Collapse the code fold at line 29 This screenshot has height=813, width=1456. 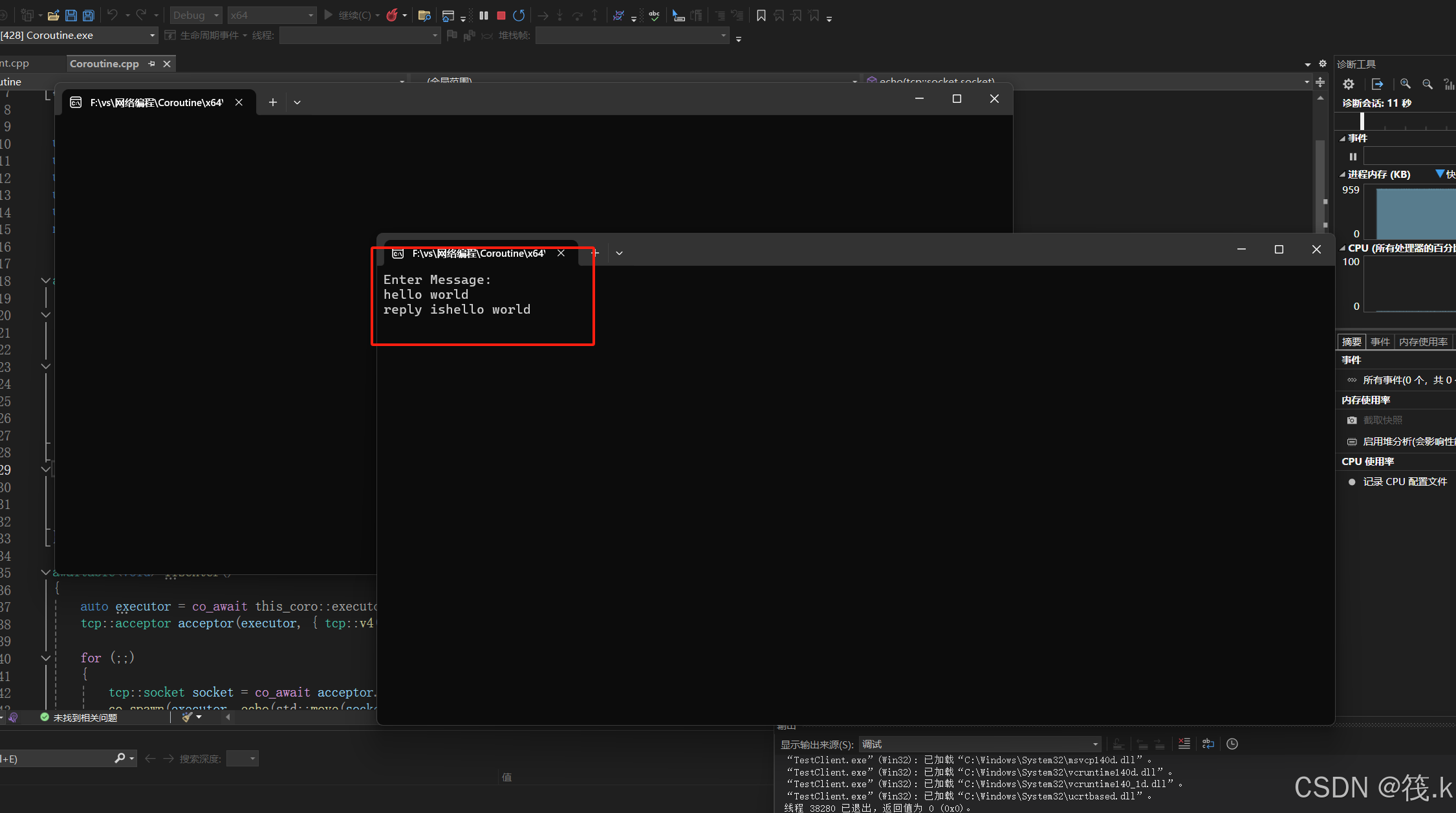45,470
